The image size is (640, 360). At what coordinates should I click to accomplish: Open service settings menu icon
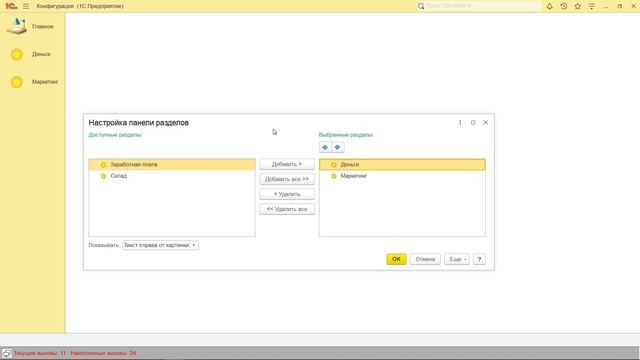pos(591,6)
